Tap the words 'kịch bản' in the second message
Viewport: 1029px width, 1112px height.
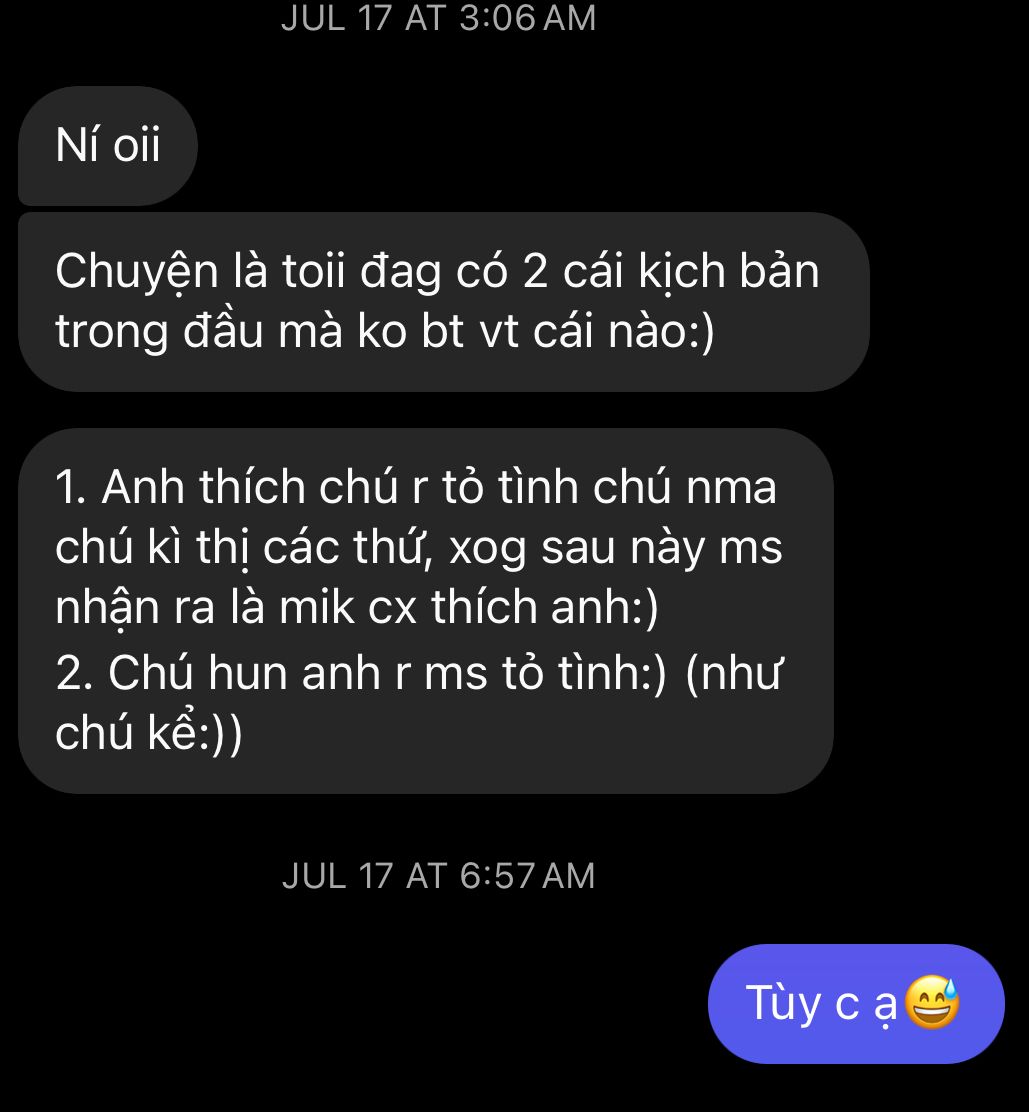(728, 272)
